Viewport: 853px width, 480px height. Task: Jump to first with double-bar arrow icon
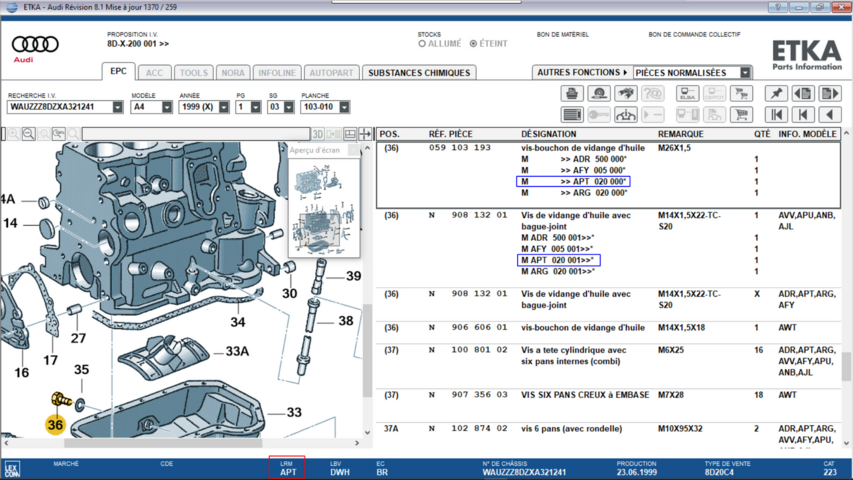tap(776, 115)
